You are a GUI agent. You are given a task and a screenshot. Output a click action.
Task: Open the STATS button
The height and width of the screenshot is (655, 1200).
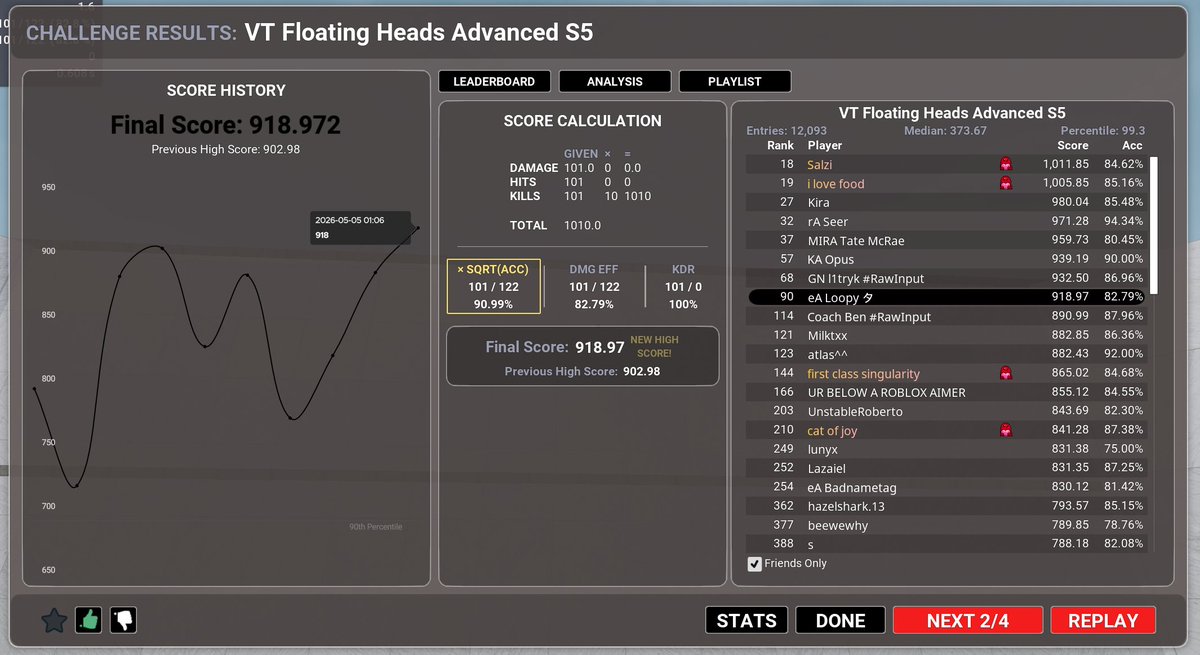tap(747, 620)
